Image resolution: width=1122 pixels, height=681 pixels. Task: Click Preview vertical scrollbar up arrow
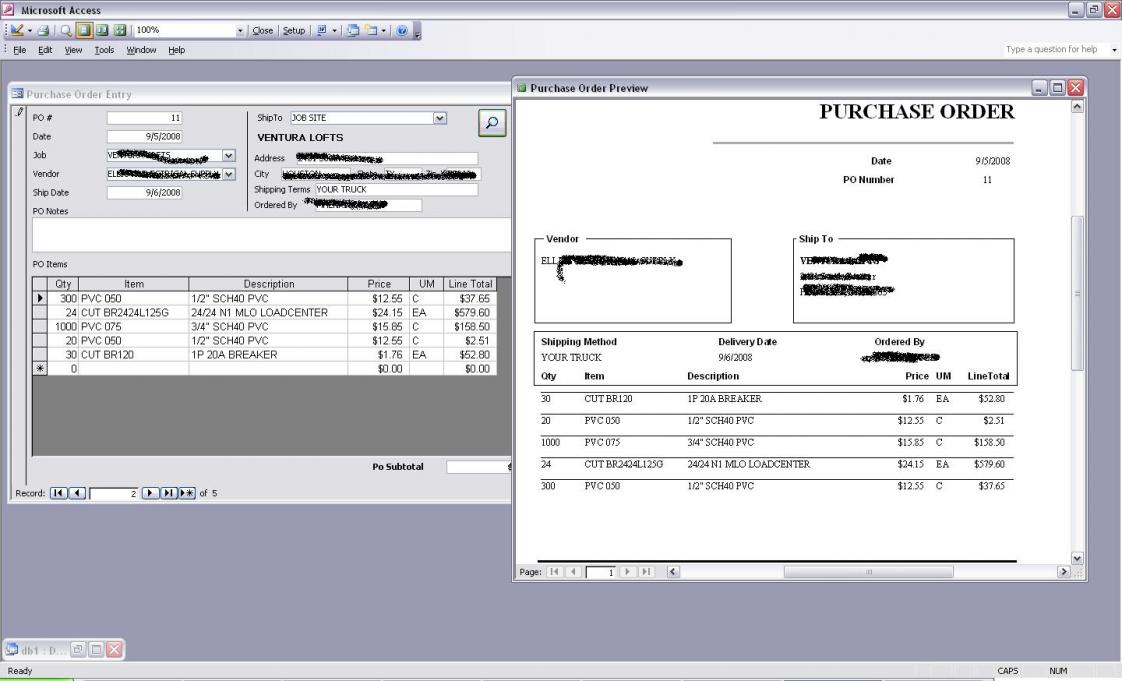1077,107
